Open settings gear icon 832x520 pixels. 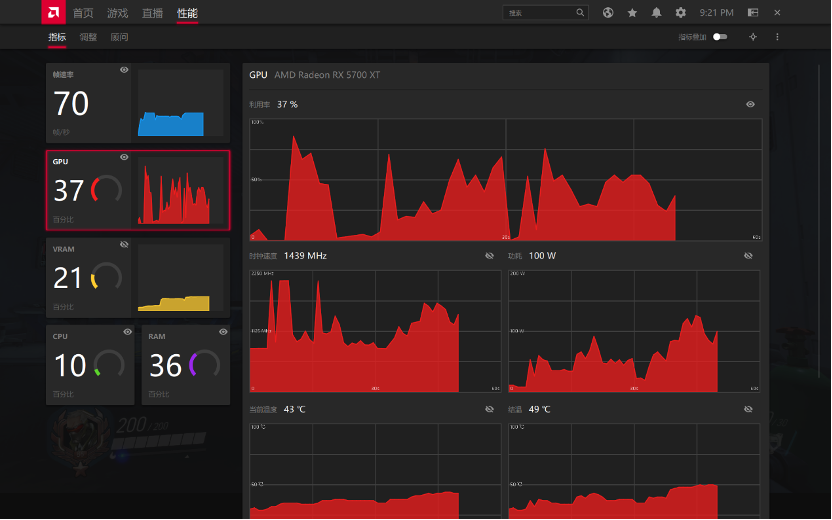click(680, 13)
